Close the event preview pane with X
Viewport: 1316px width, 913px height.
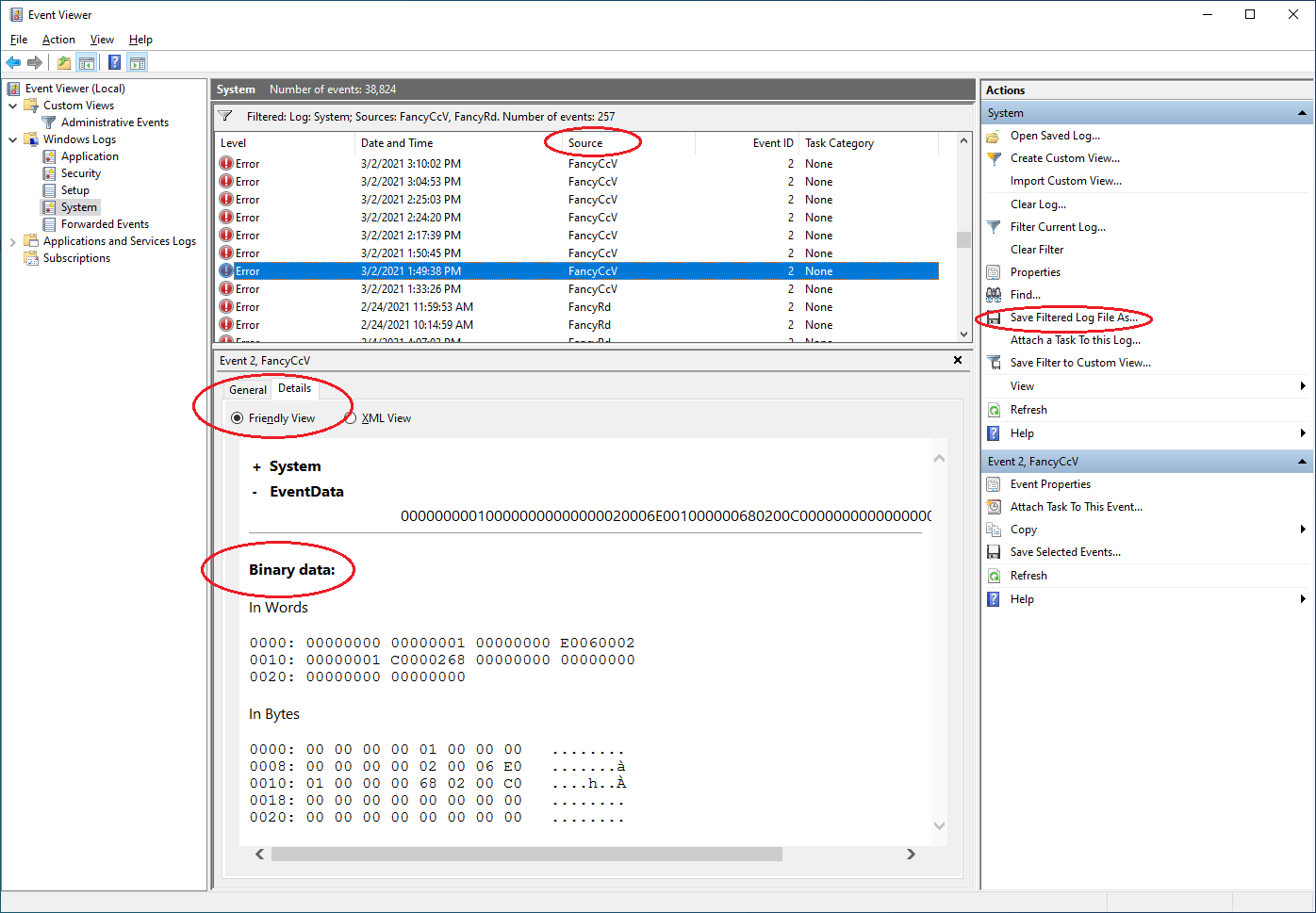tap(958, 360)
